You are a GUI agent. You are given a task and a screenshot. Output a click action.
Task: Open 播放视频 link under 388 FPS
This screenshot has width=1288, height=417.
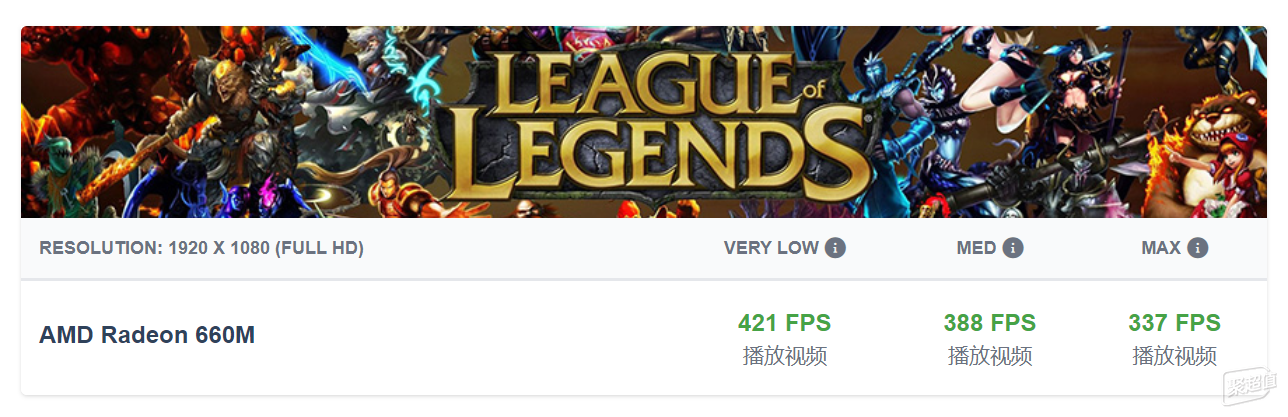[990, 356]
